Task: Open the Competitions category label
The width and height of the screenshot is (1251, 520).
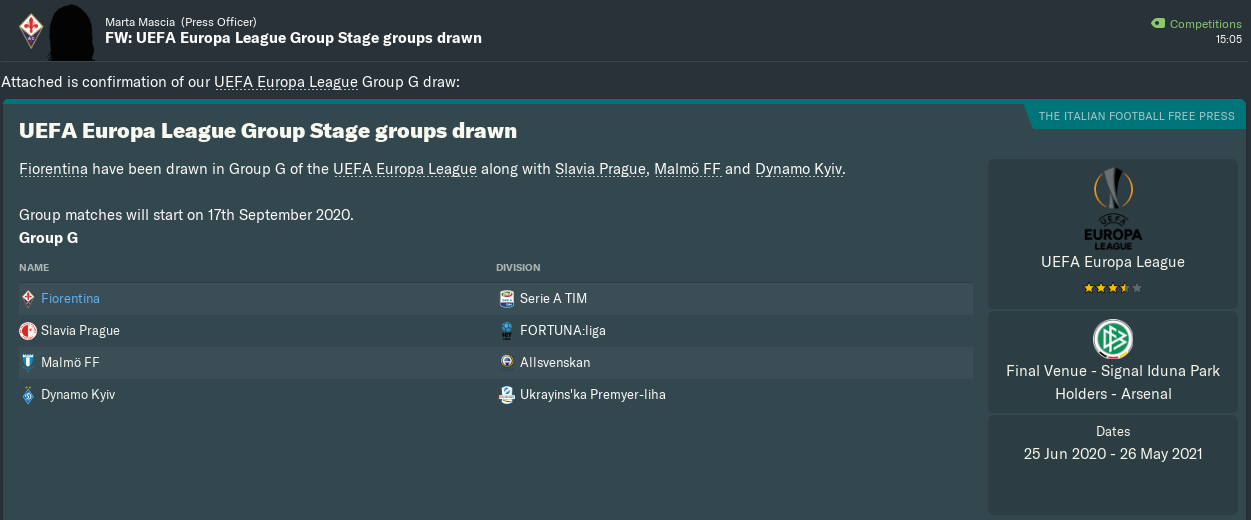Action: click(1205, 24)
